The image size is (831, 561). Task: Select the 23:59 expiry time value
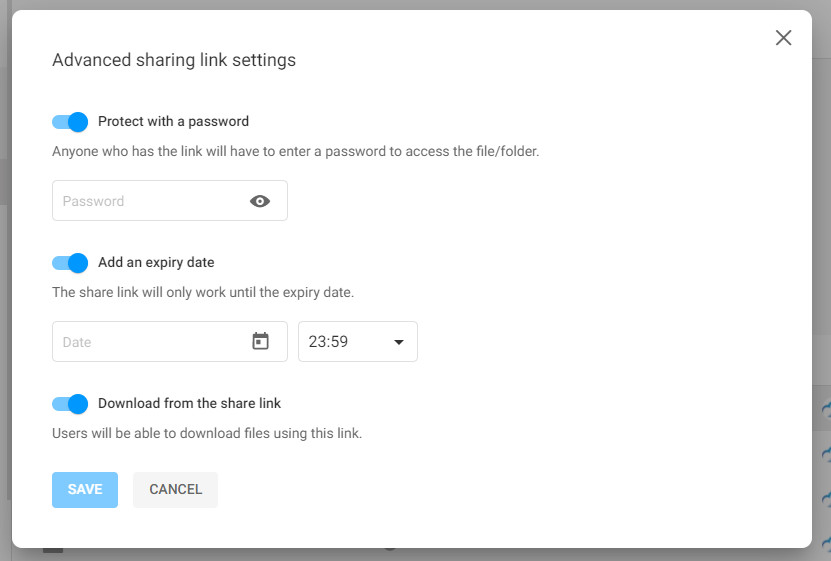328,342
